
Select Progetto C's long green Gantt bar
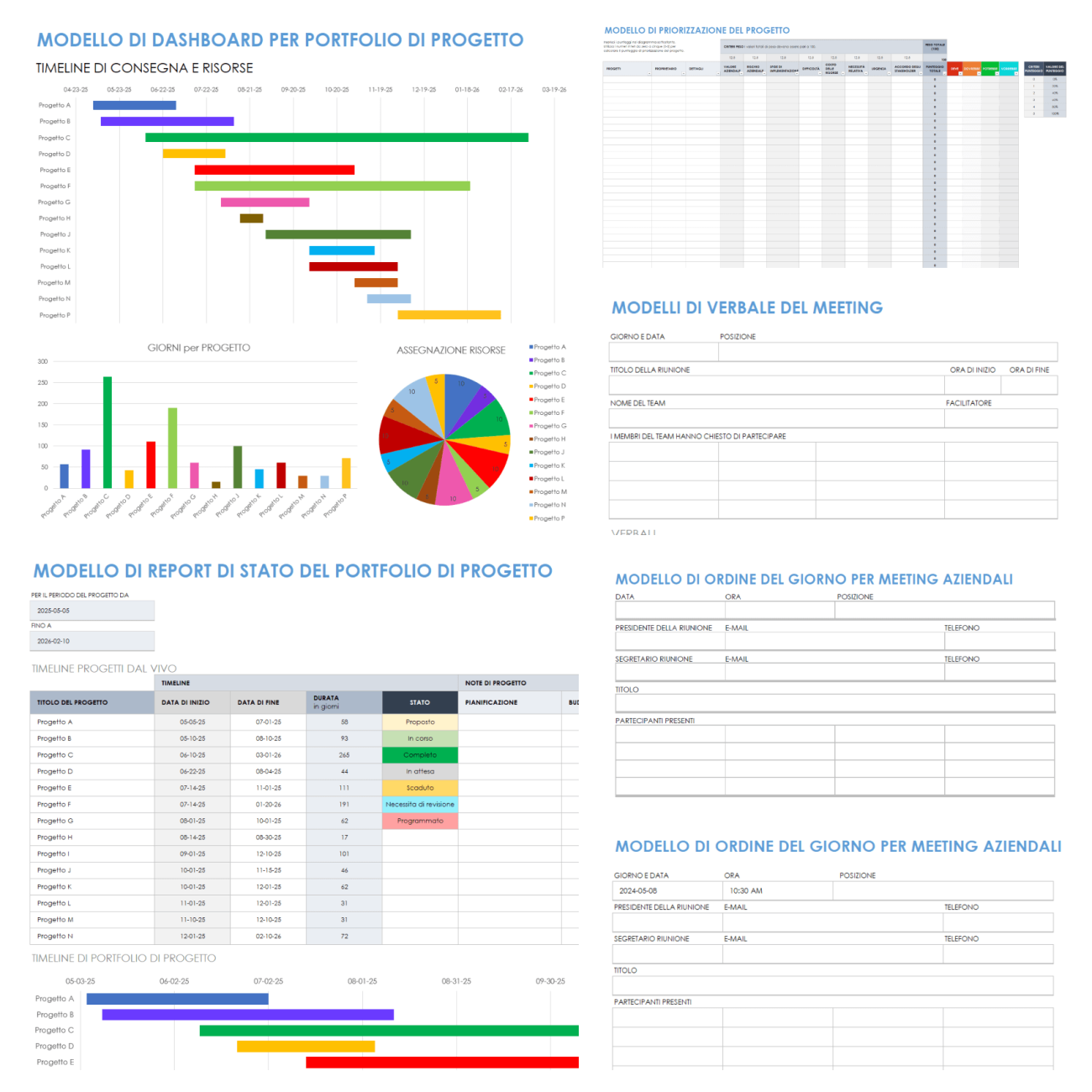tap(336, 135)
